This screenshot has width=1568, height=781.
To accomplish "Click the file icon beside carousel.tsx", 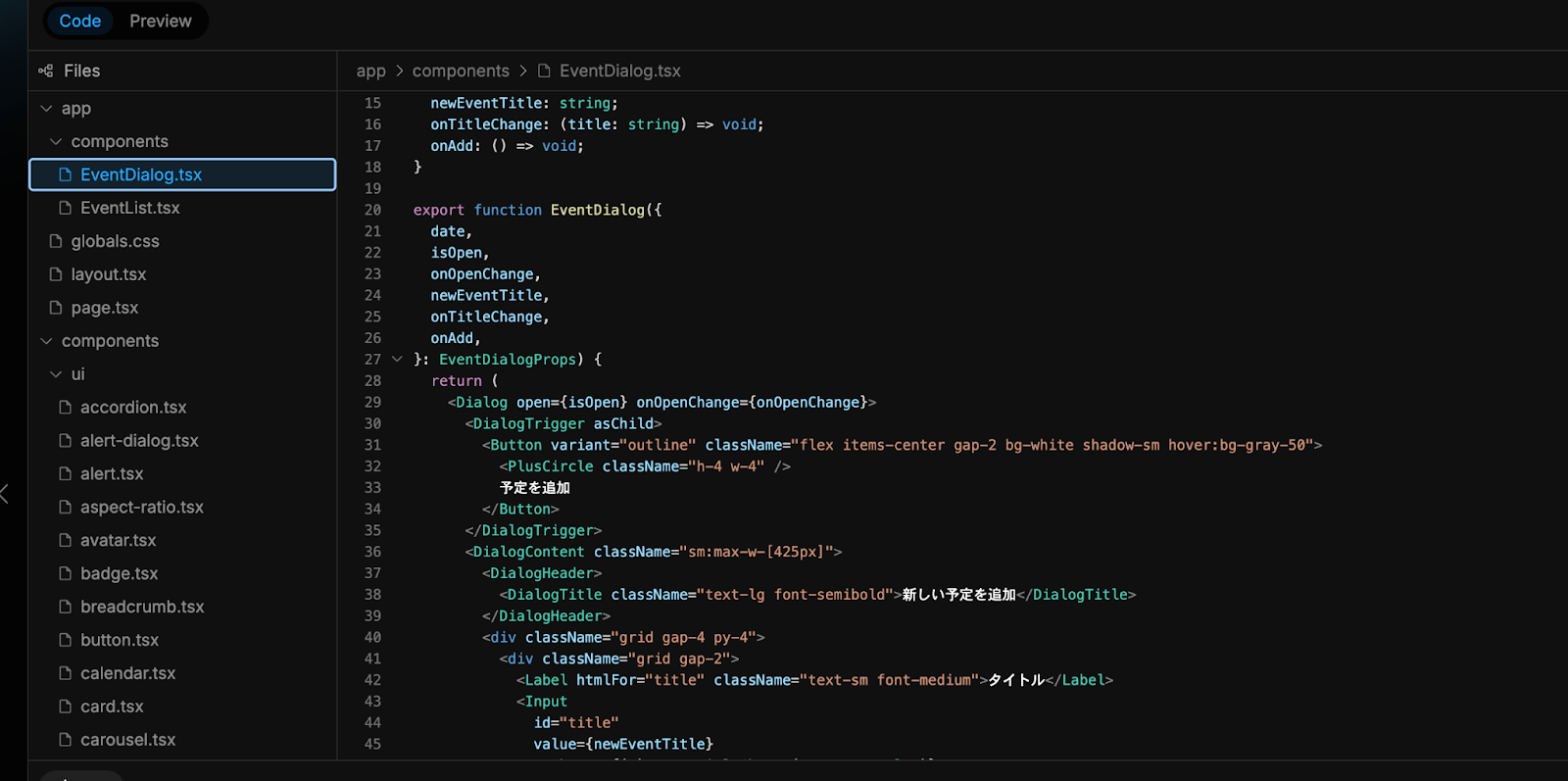I will pos(66,741).
